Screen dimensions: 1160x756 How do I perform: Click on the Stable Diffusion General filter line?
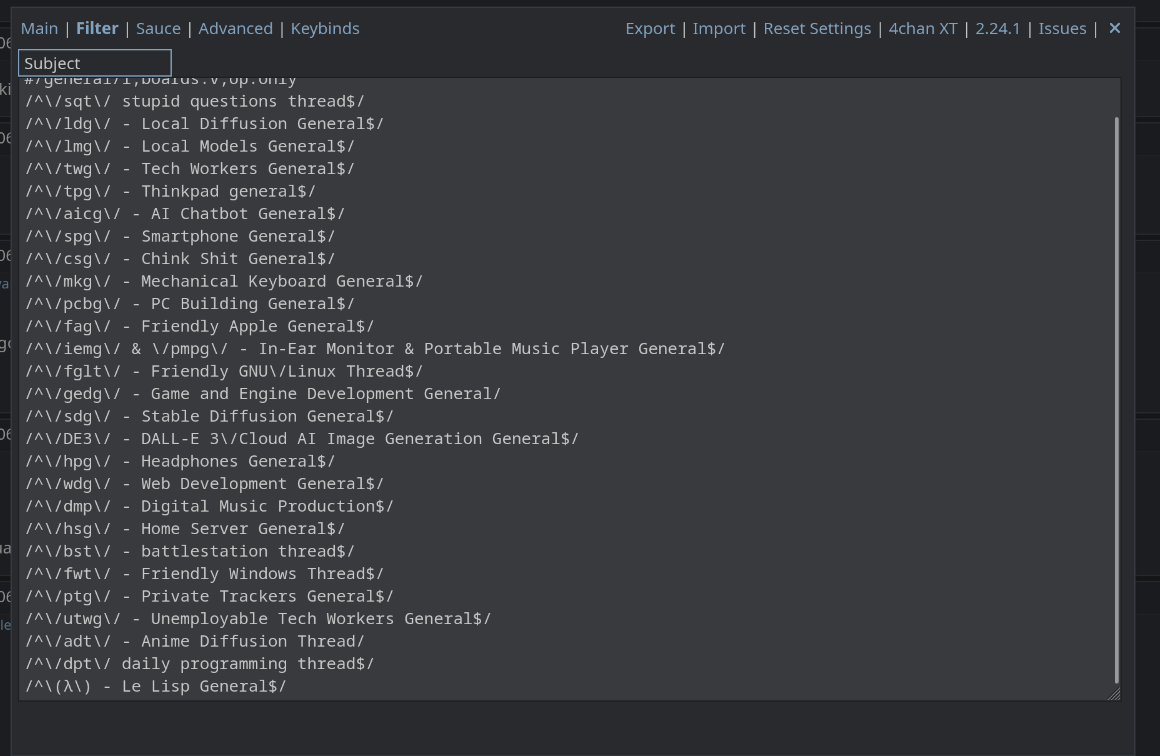(x=210, y=416)
